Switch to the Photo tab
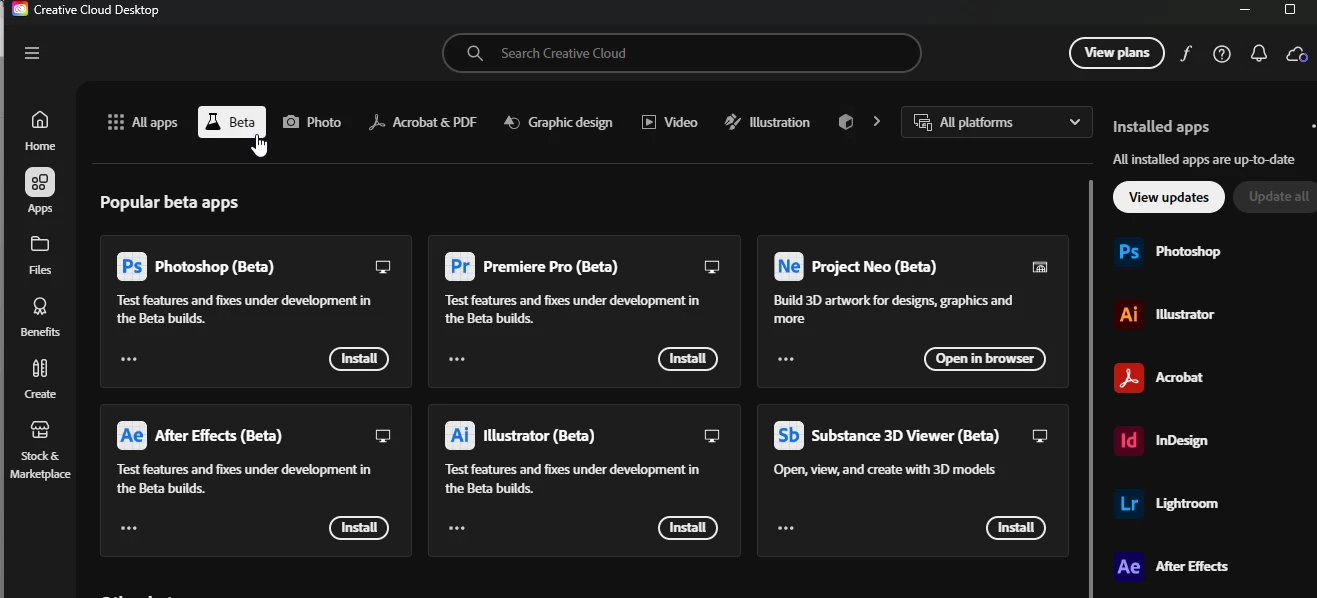 pyautogui.click(x=312, y=122)
